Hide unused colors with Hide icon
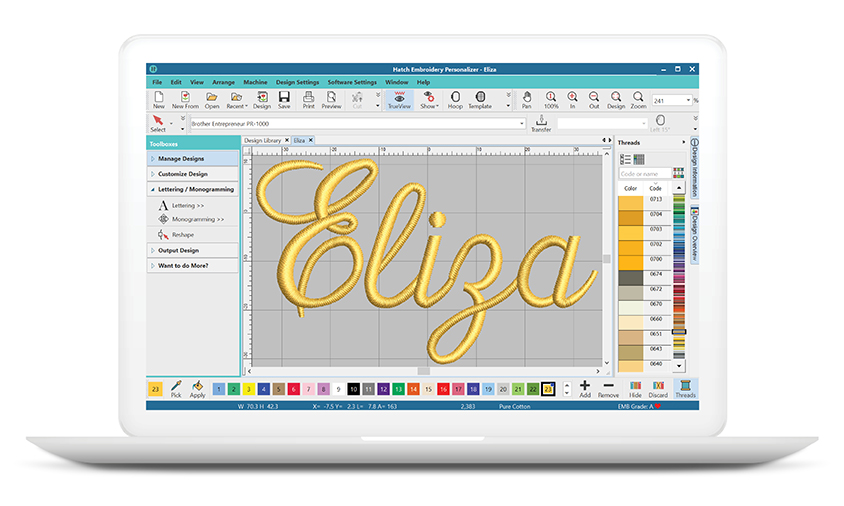This screenshot has width=844, height=506. point(636,389)
